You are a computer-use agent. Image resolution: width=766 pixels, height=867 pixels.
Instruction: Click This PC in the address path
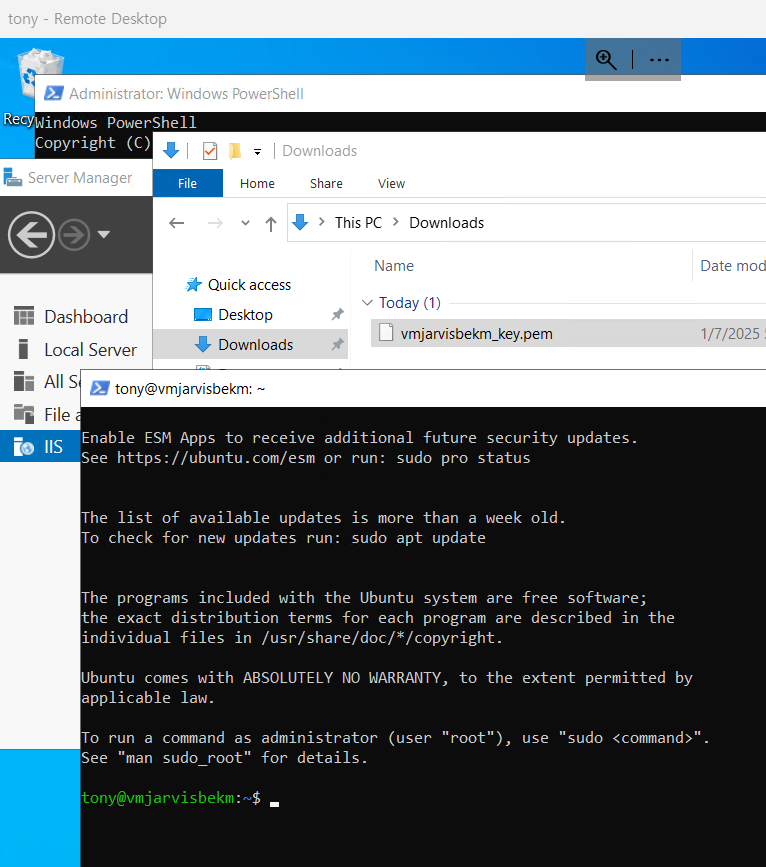coord(358,223)
